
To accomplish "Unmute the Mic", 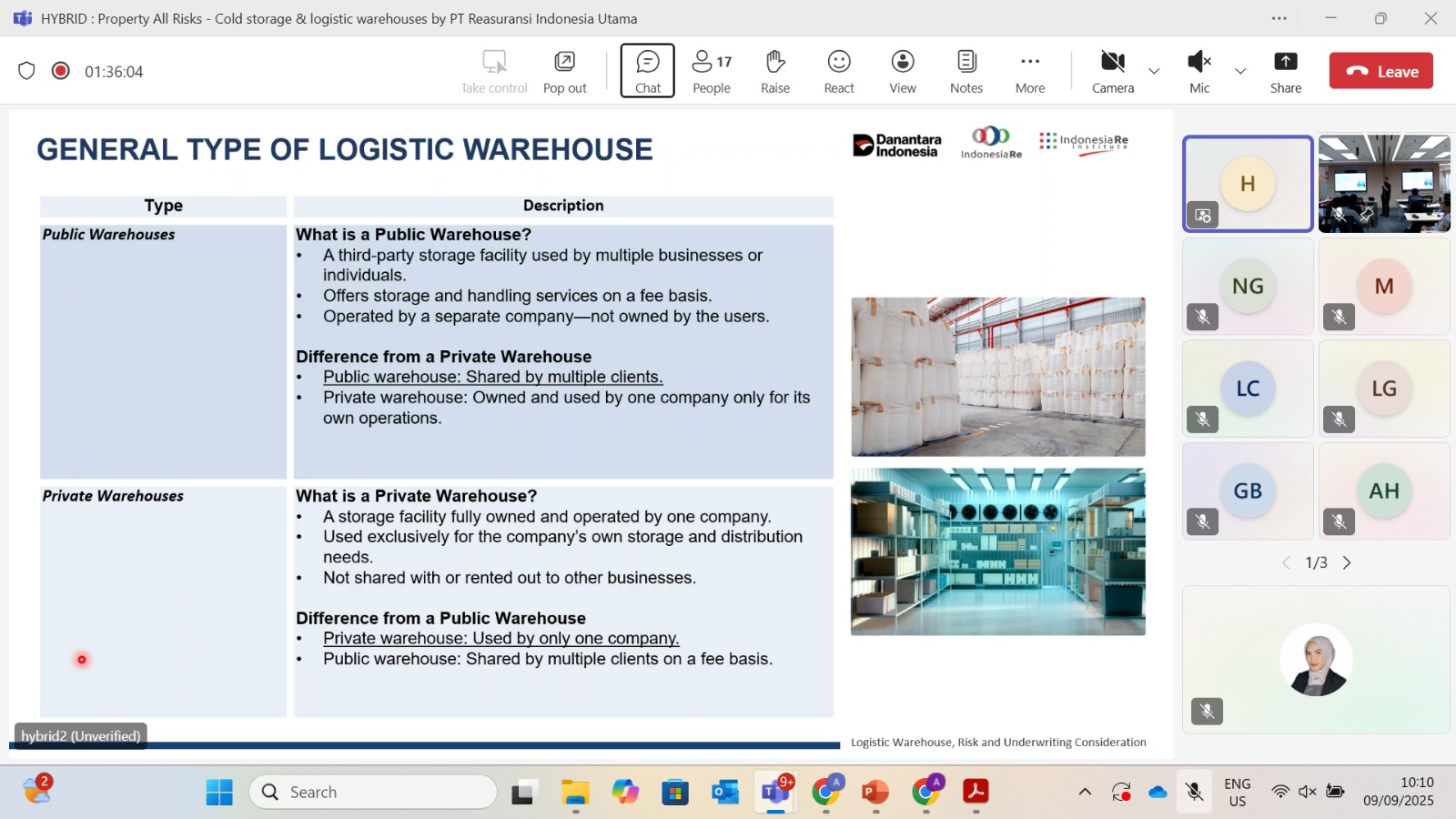I will coord(1199,71).
